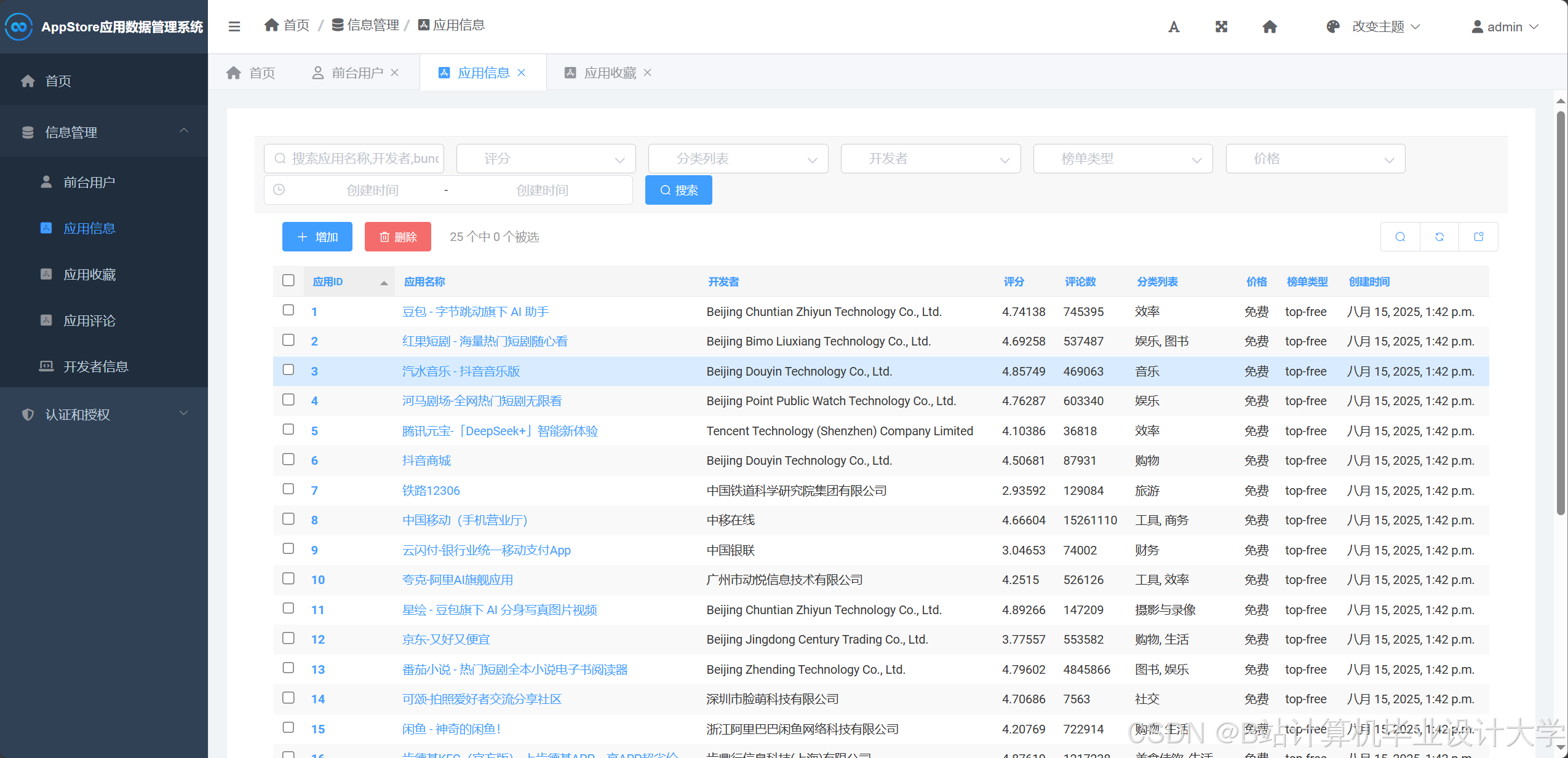
Task: Close the 前台用户 tab
Action: (x=395, y=73)
